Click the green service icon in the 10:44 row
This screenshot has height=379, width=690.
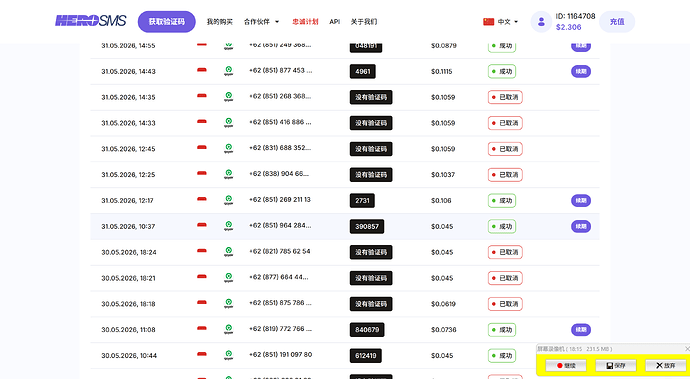pos(228,355)
